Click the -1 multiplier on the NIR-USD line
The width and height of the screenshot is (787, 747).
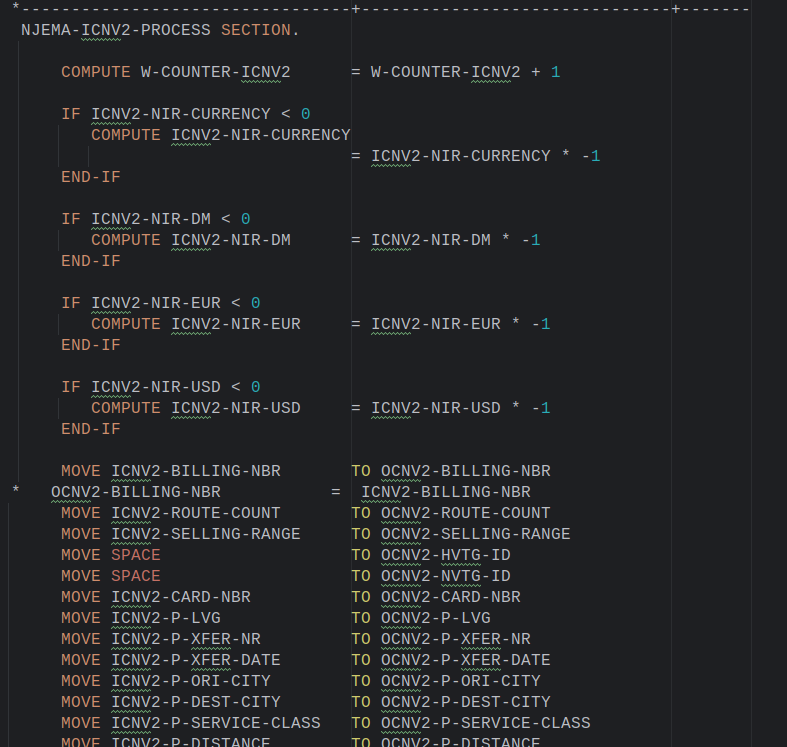point(540,408)
